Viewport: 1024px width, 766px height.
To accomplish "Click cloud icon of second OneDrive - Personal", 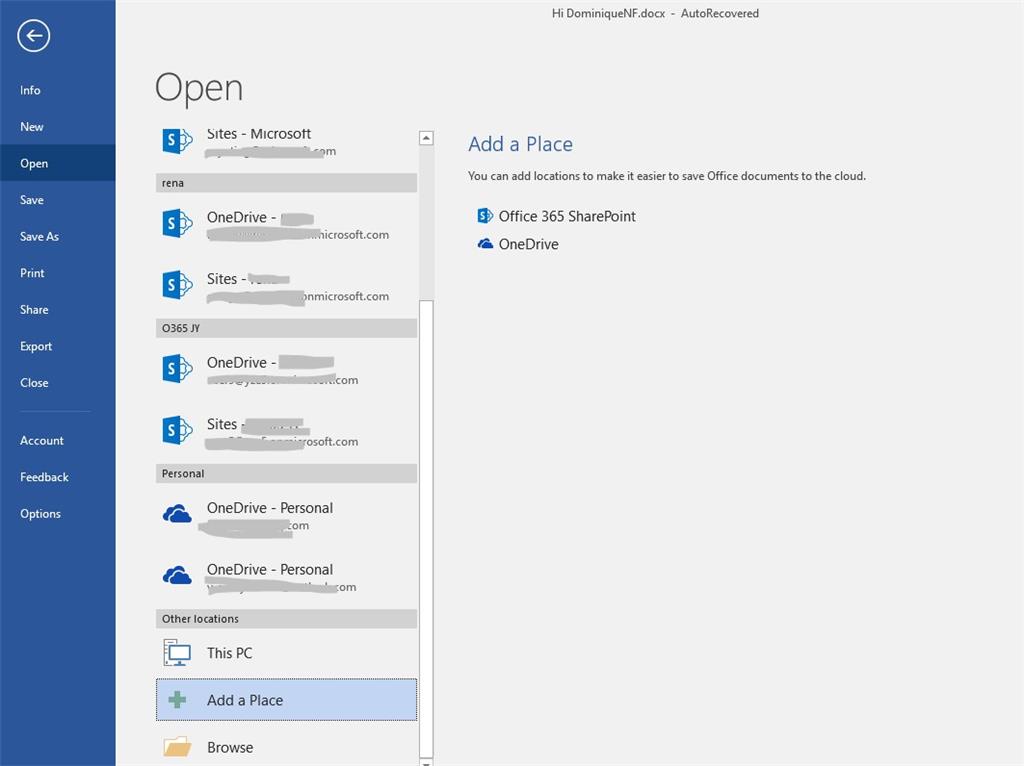I will click(x=177, y=576).
